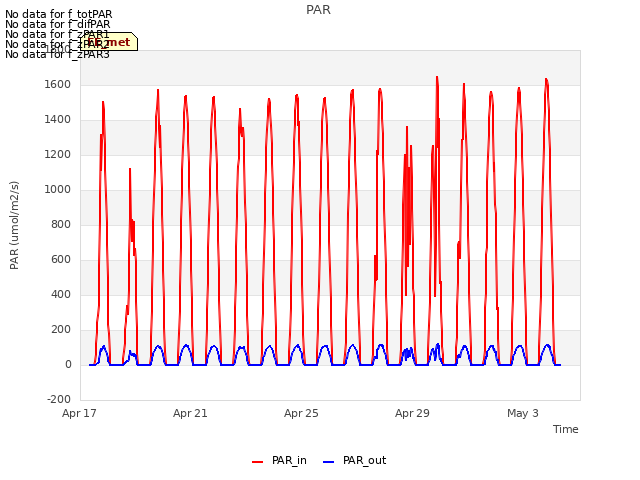Click the 800 y-axis tick label
Screen dimensions: 640x480
click(61, 224)
